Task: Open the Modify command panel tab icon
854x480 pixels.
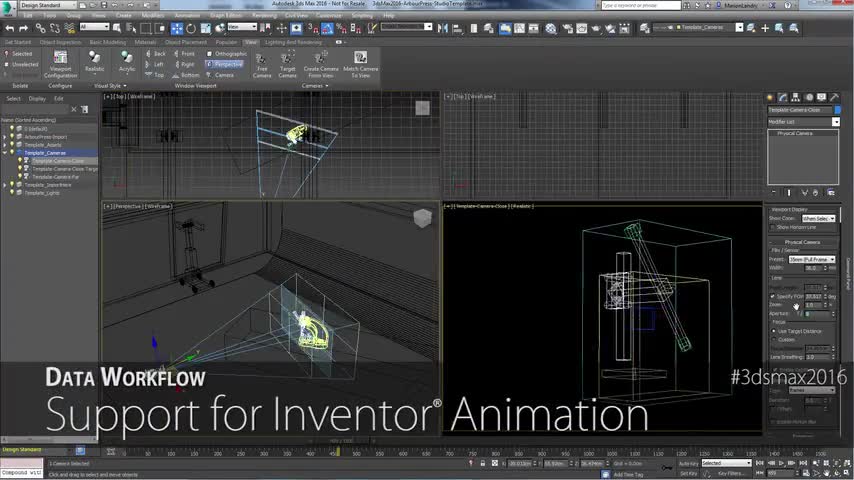Action: 783,98
